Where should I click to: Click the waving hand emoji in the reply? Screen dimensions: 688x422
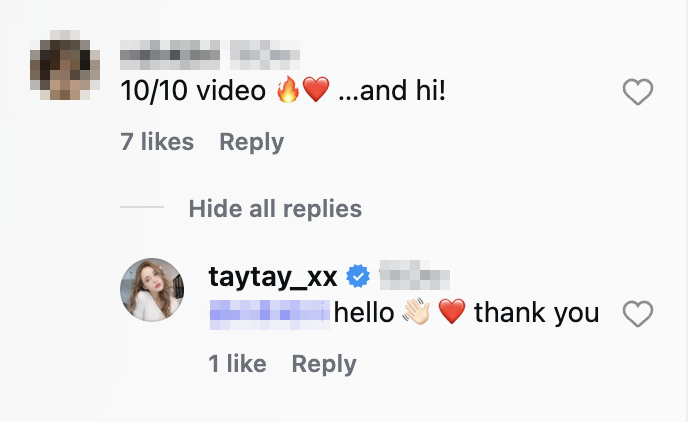coord(417,311)
